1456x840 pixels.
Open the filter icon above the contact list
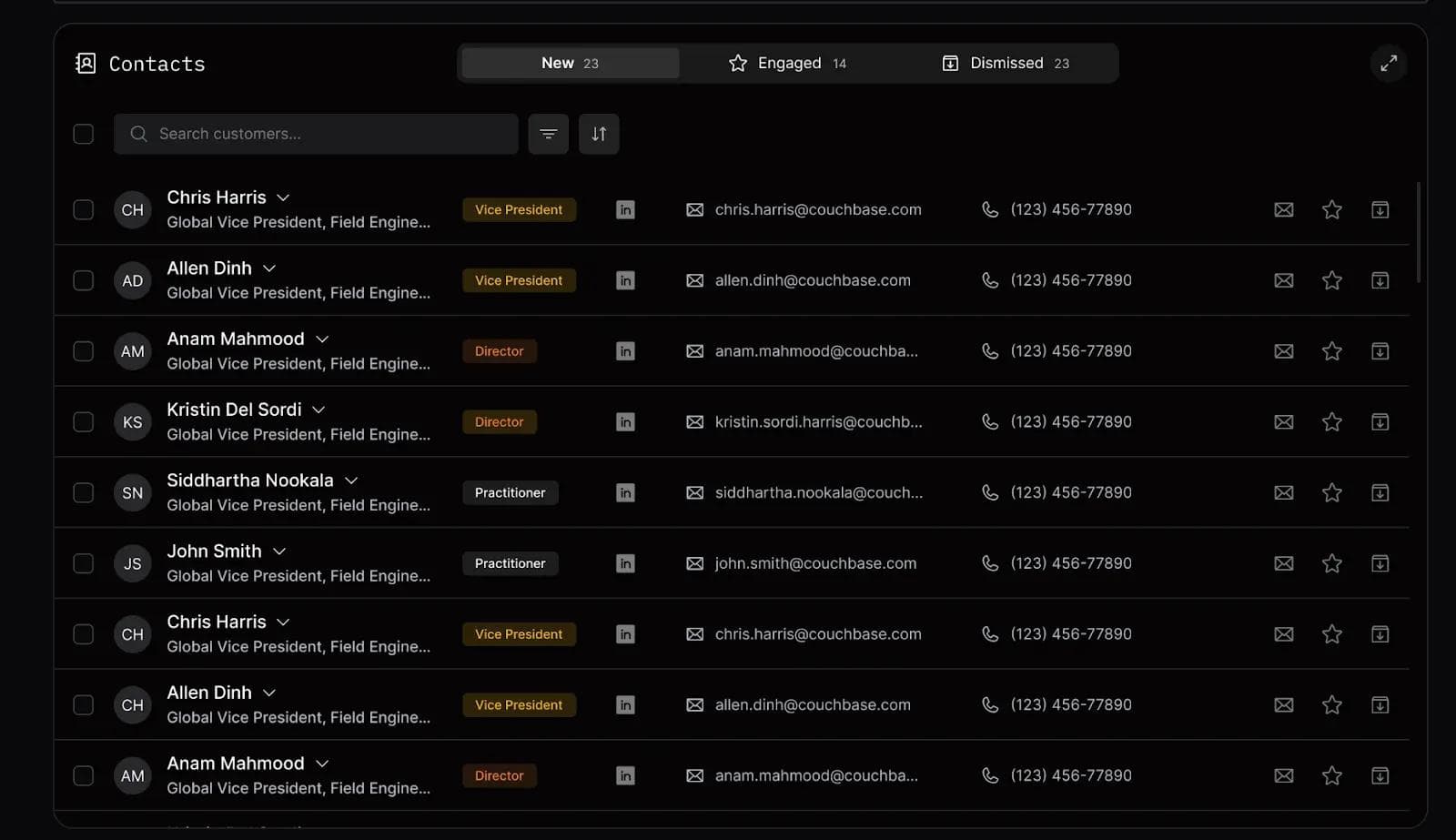548,134
